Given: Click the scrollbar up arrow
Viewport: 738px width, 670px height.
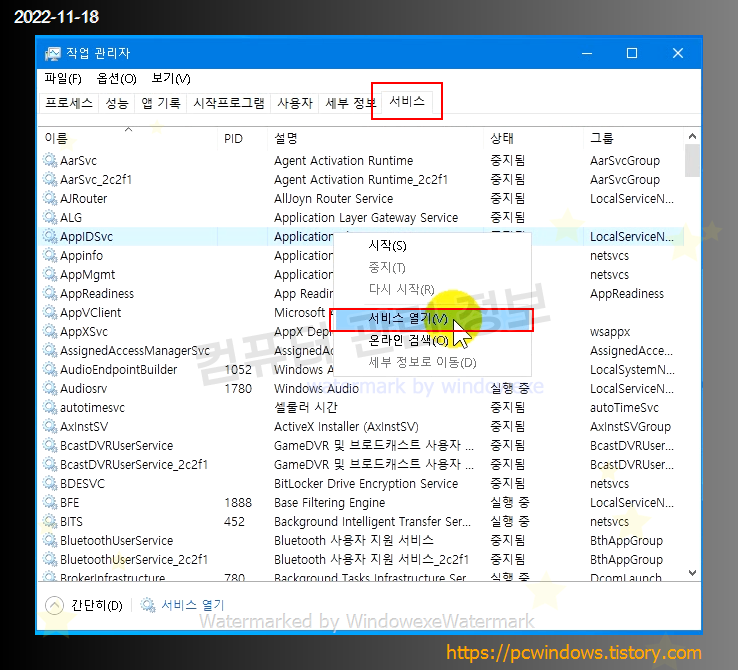Looking at the screenshot, I should click(x=692, y=136).
